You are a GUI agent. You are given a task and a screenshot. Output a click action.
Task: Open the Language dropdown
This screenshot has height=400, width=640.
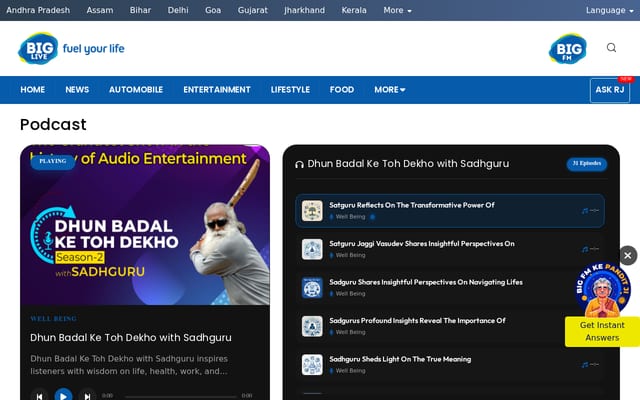click(609, 10)
